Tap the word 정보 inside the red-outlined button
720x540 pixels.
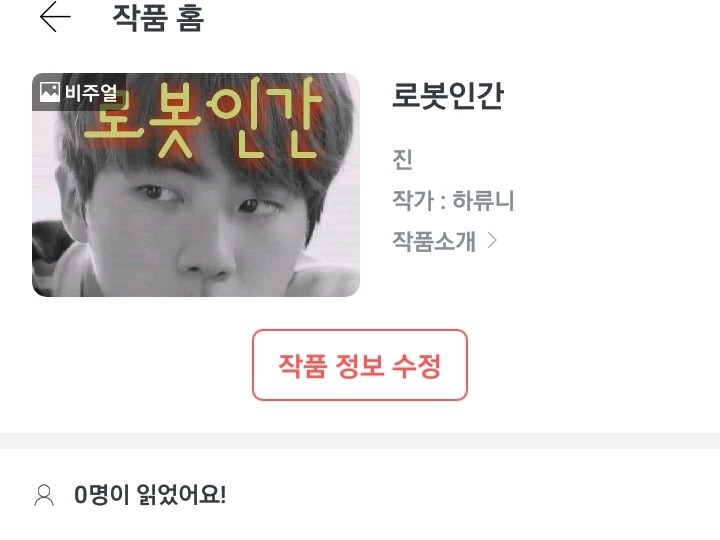360,366
